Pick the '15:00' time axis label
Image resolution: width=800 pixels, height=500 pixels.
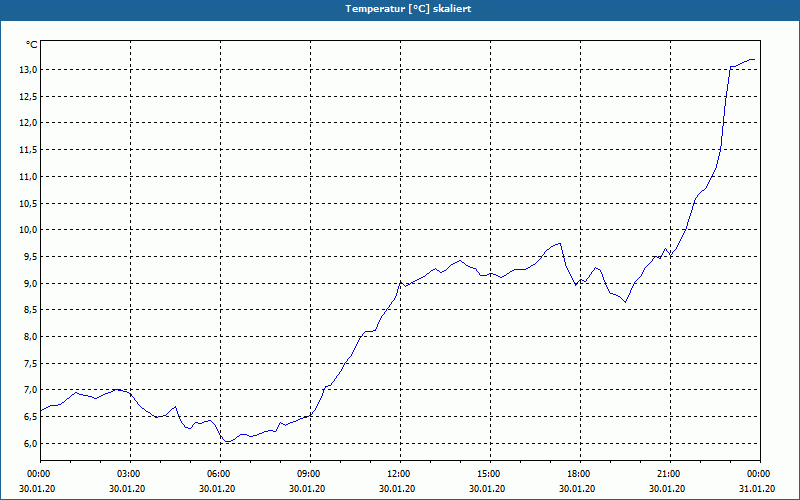click(490, 474)
